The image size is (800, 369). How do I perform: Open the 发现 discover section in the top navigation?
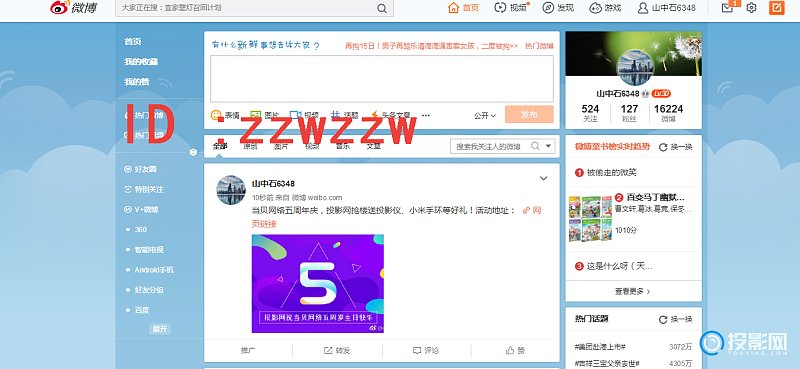(x=558, y=8)
